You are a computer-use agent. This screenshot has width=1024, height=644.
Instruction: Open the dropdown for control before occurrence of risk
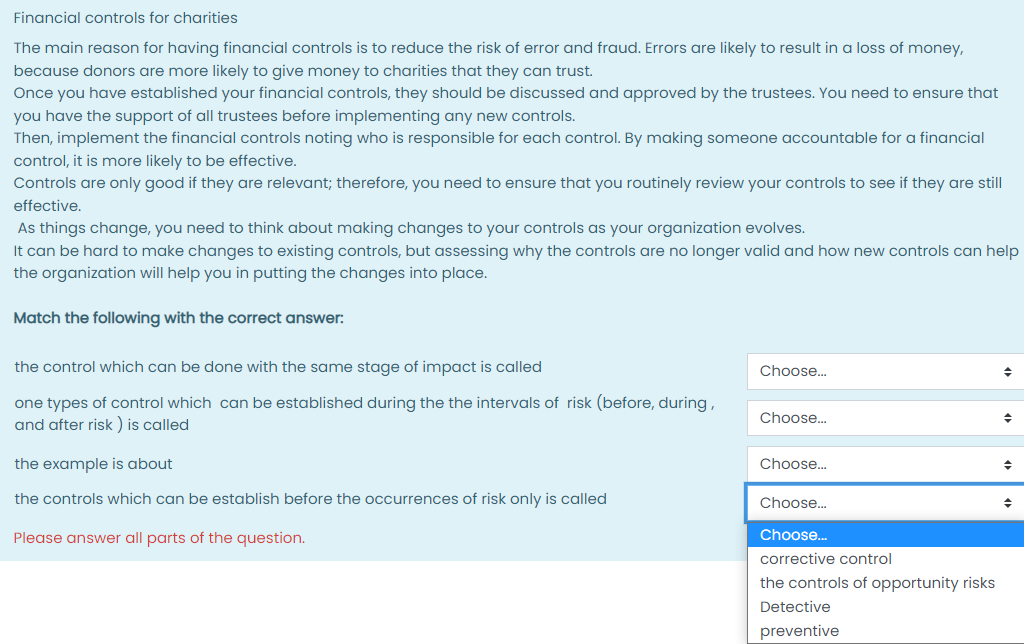click(885, 502)
